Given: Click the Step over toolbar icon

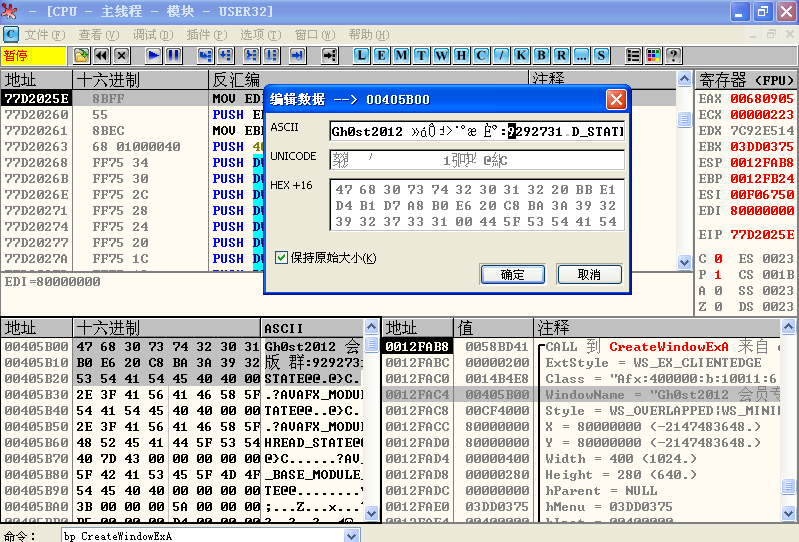Looking at the screenshot, I should pyautogui.click(x=225, y=55).
